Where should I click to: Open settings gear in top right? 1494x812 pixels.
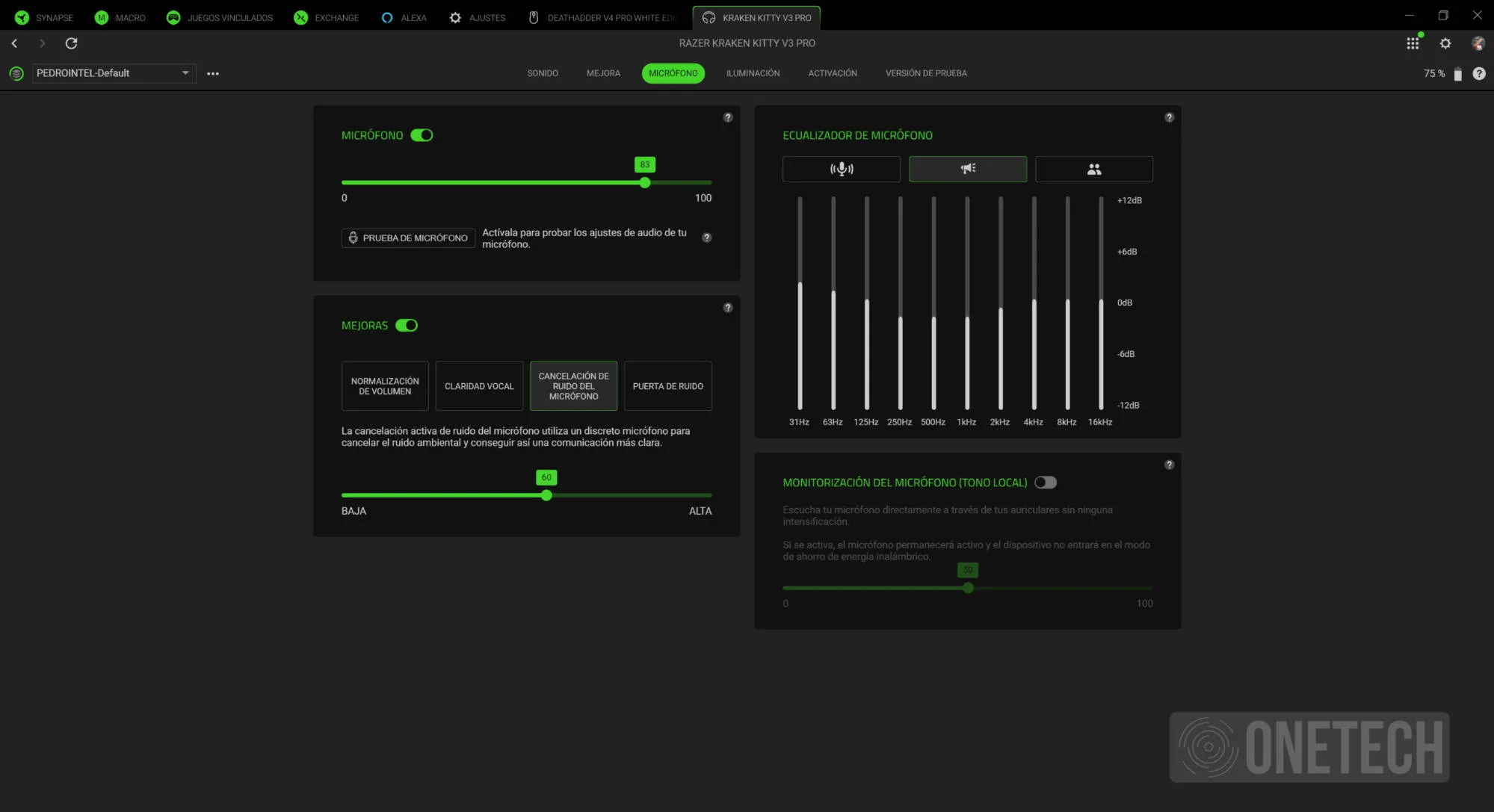(1445, 43)
